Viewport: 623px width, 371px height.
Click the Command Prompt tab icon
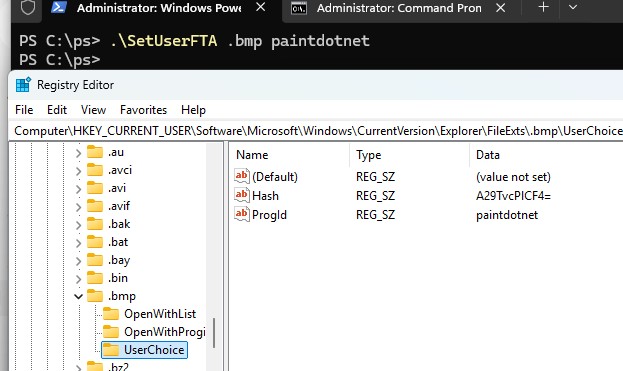point(299,8)
